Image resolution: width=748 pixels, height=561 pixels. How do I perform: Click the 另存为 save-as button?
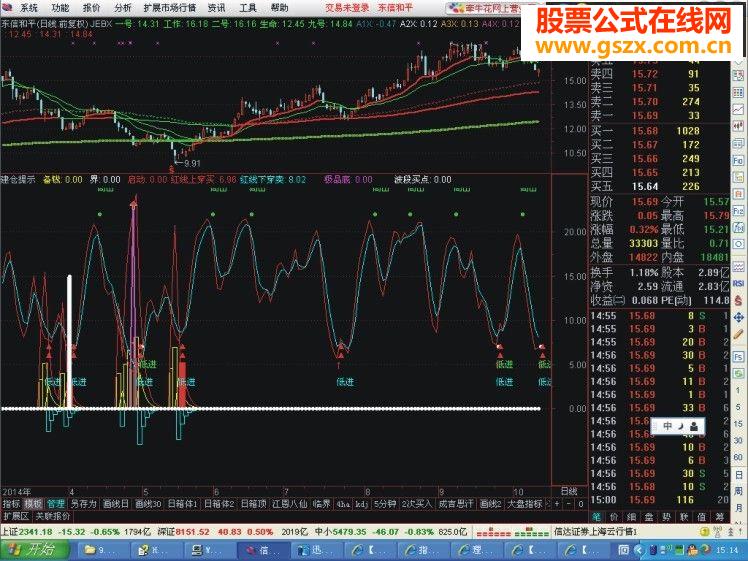coord(83,504)
